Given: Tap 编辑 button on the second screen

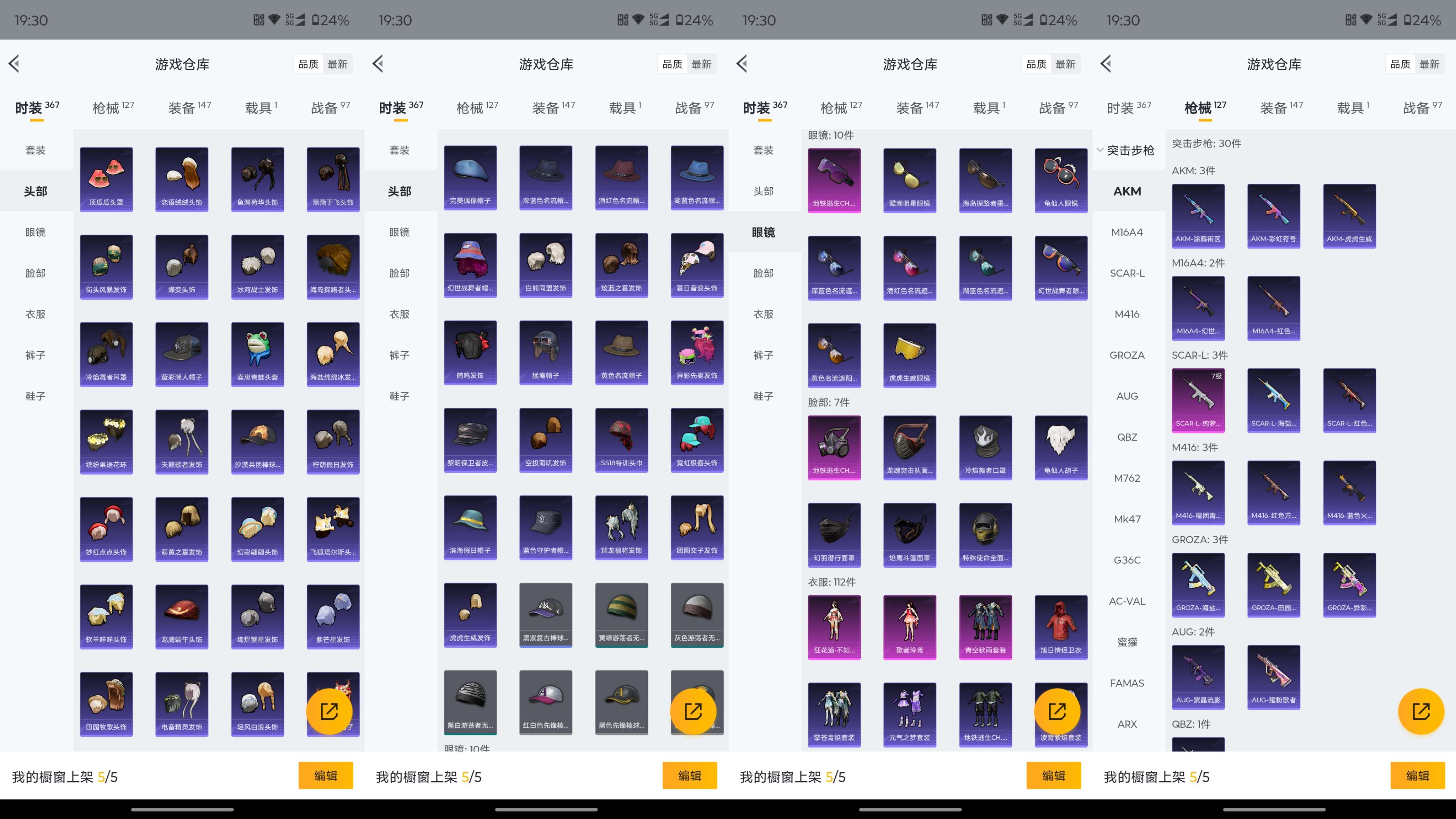Looking at the screenshot, I should click(690, 776).
